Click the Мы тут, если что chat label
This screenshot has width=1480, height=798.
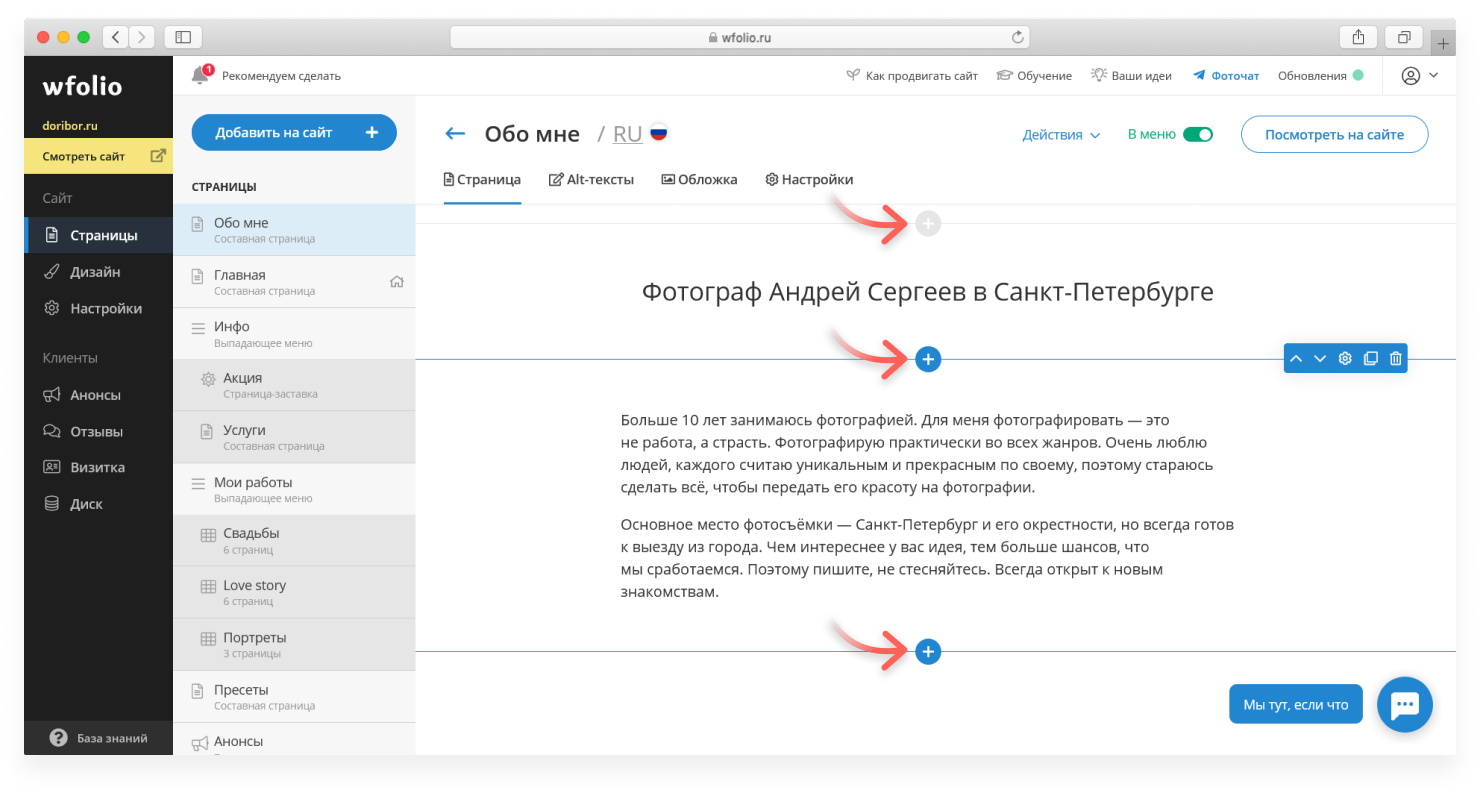pyautogui.click(x=1296, y=705)
